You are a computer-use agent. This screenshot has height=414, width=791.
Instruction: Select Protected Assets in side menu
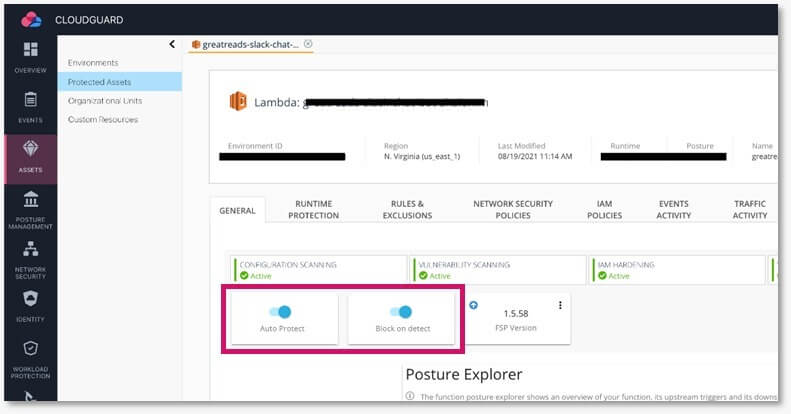pyautogui.click(x=120, y=82)
